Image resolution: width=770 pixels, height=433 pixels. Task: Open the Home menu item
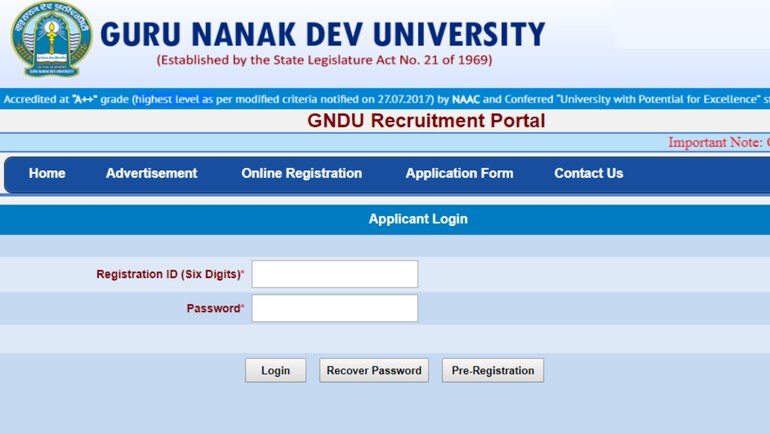tap(47, 173)
